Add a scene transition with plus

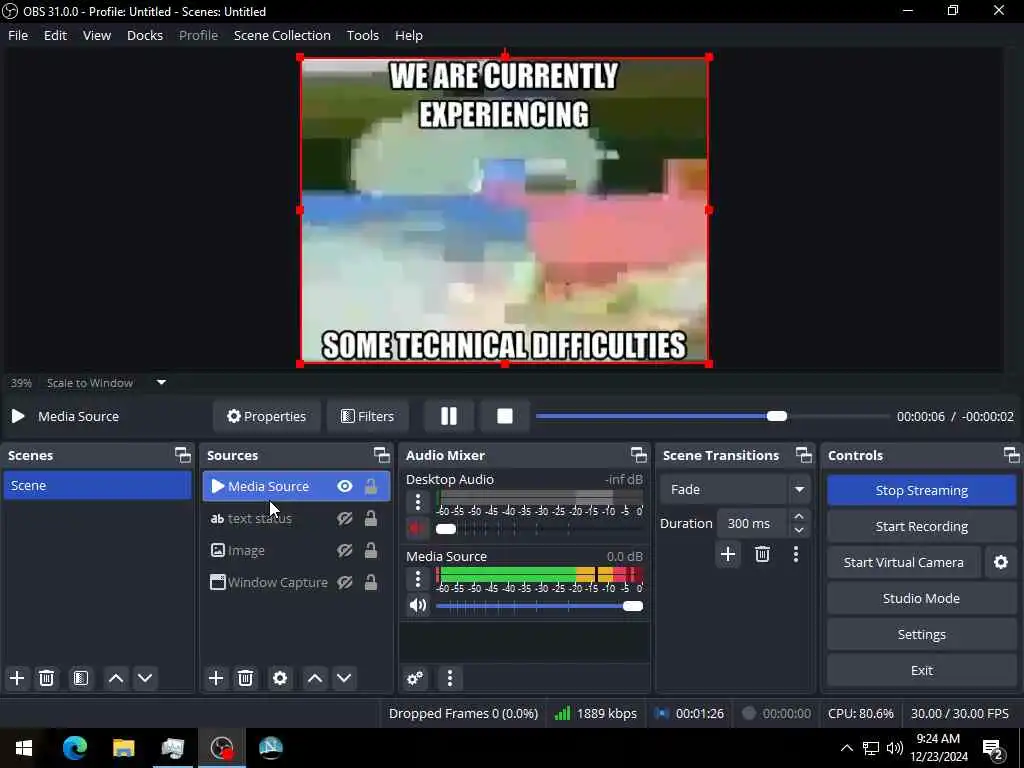click(x=728, y=554)
